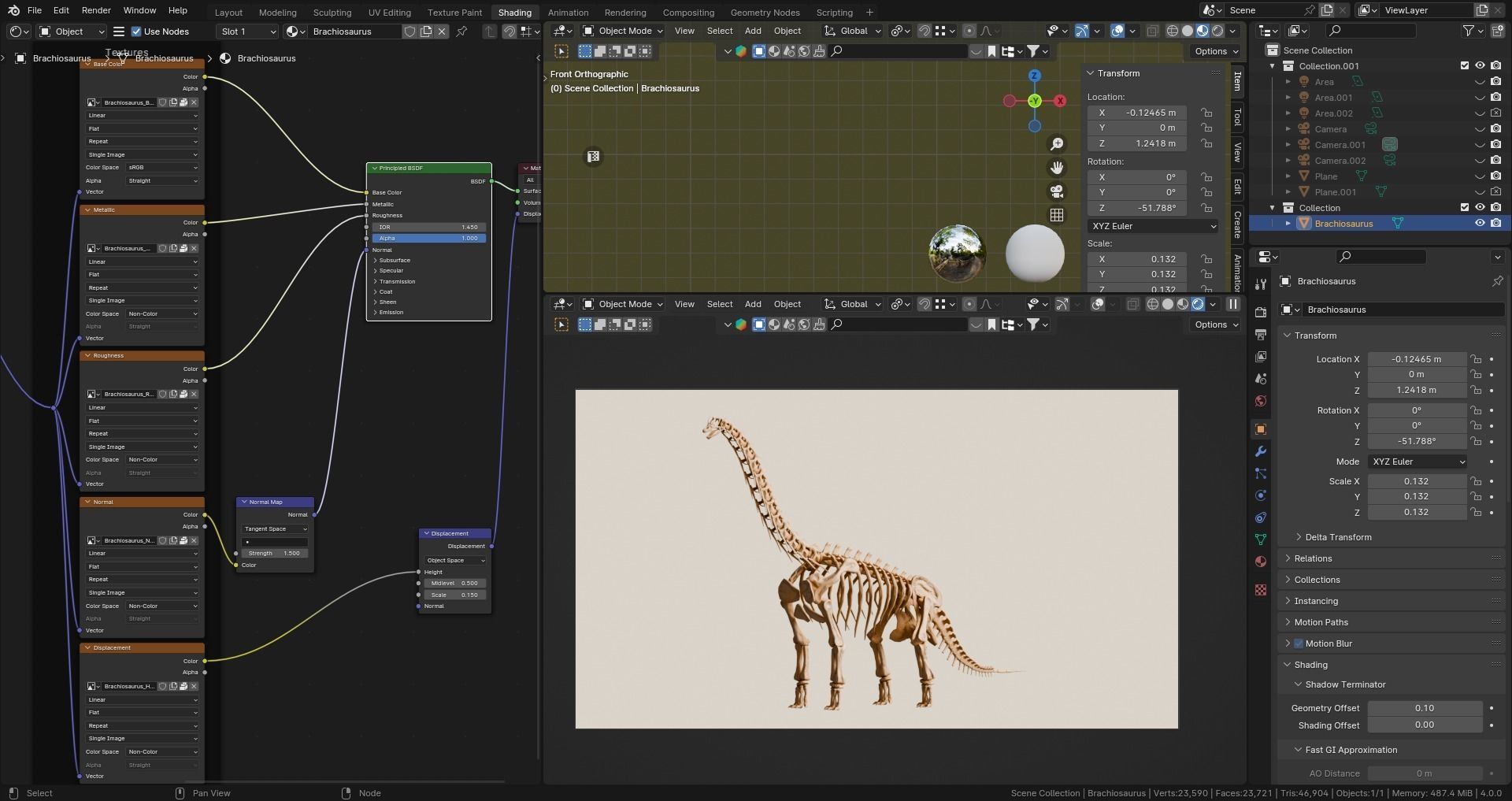Open XYZ Euler Mode dropdown in properties

coord(1417,462)
